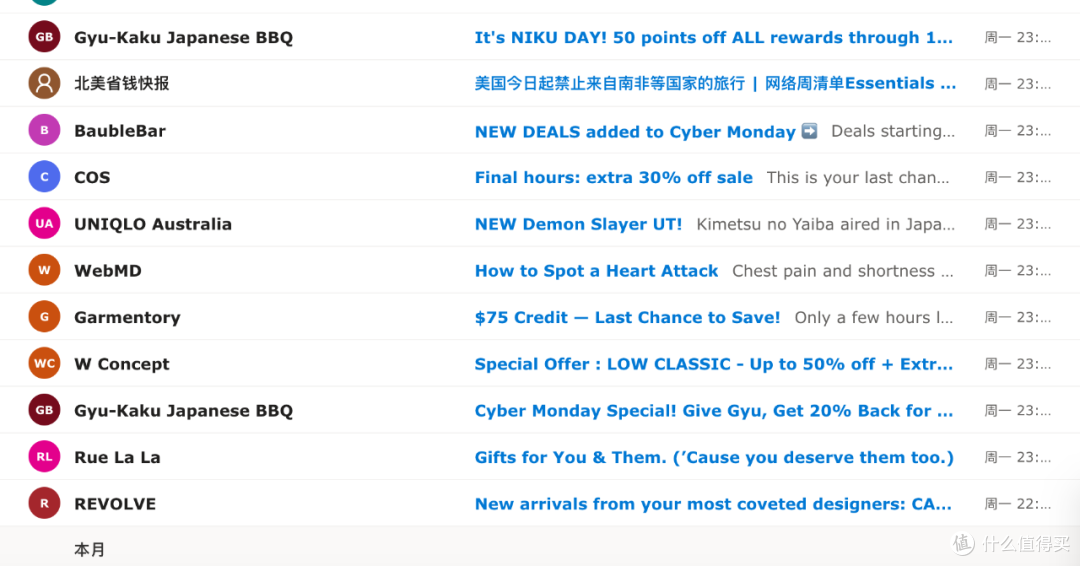The width and height of the screenshot is (1080, 566).
Task: Open How to Spot a Heart Attack email
Action: point(596,271)
